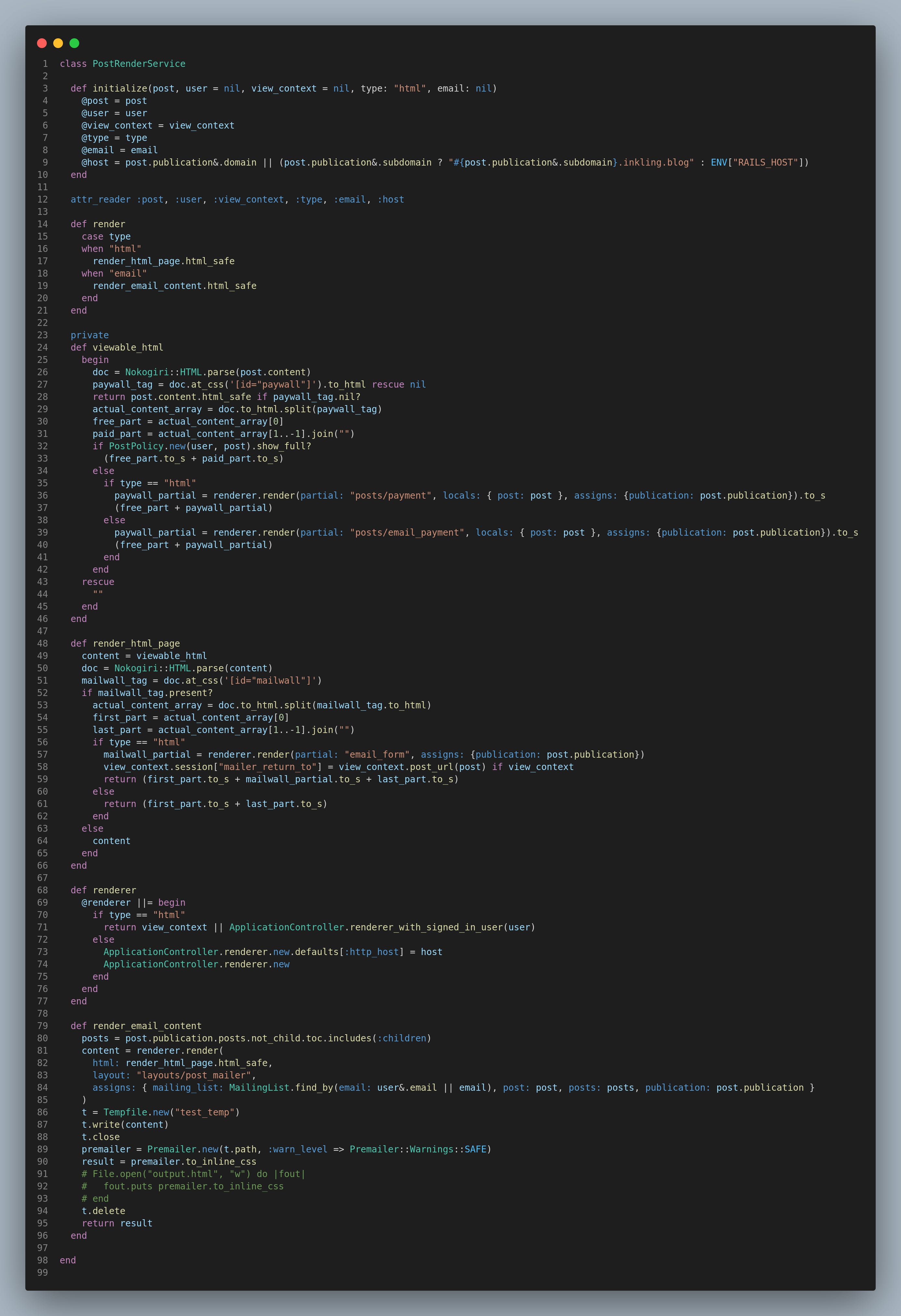This screenshot has width=901, height=1316.
Task: Click the green maximize window dot
Action: 74,43
